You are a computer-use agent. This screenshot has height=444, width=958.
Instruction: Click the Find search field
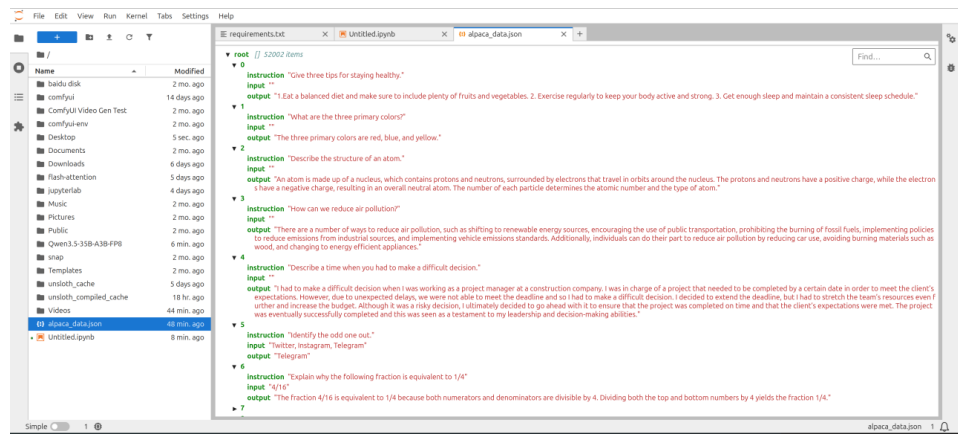tap(888, 57)
